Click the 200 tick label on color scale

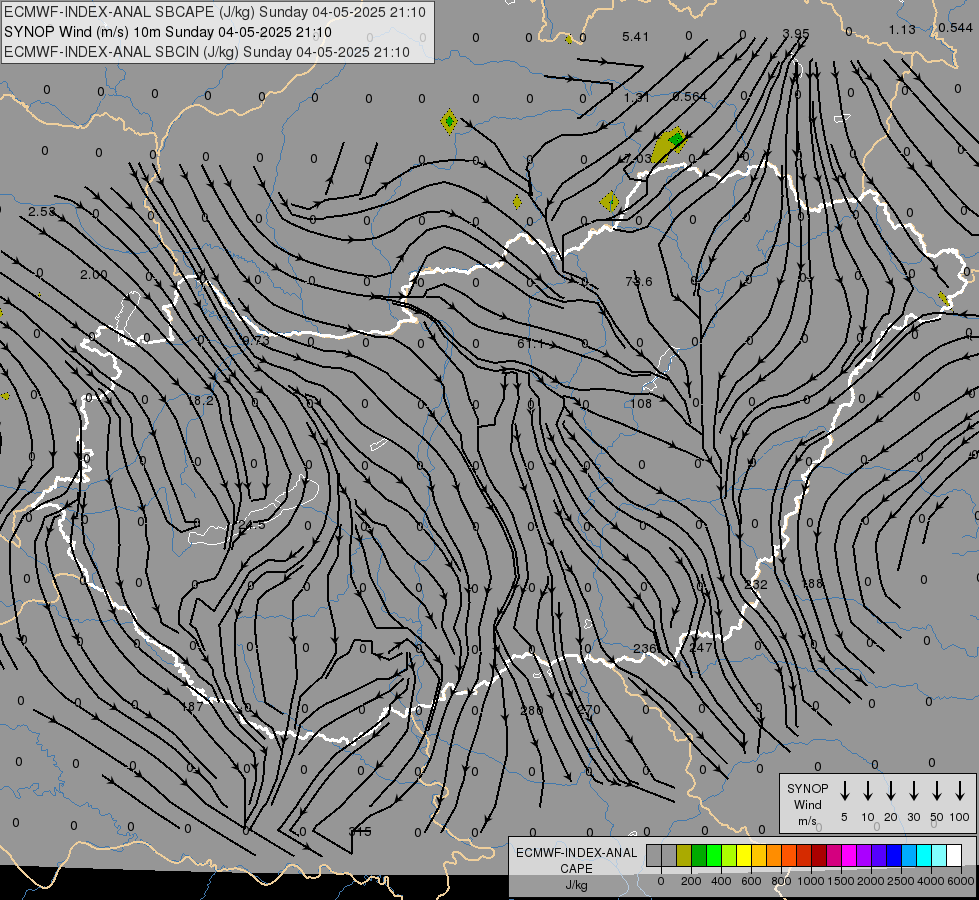point(691,881)
